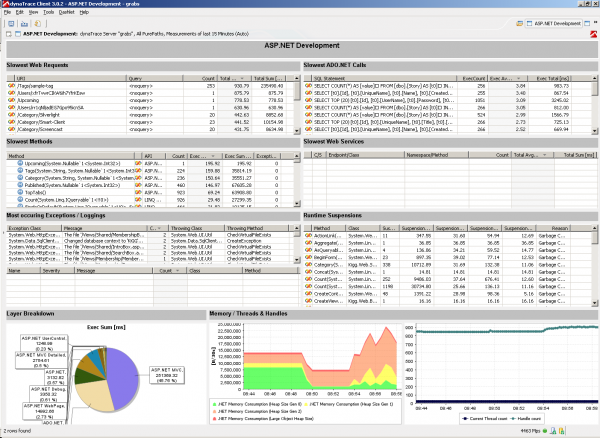Click the beige pie slice in Layer Breakdown
600x438 pixels.
pos(92,396)
